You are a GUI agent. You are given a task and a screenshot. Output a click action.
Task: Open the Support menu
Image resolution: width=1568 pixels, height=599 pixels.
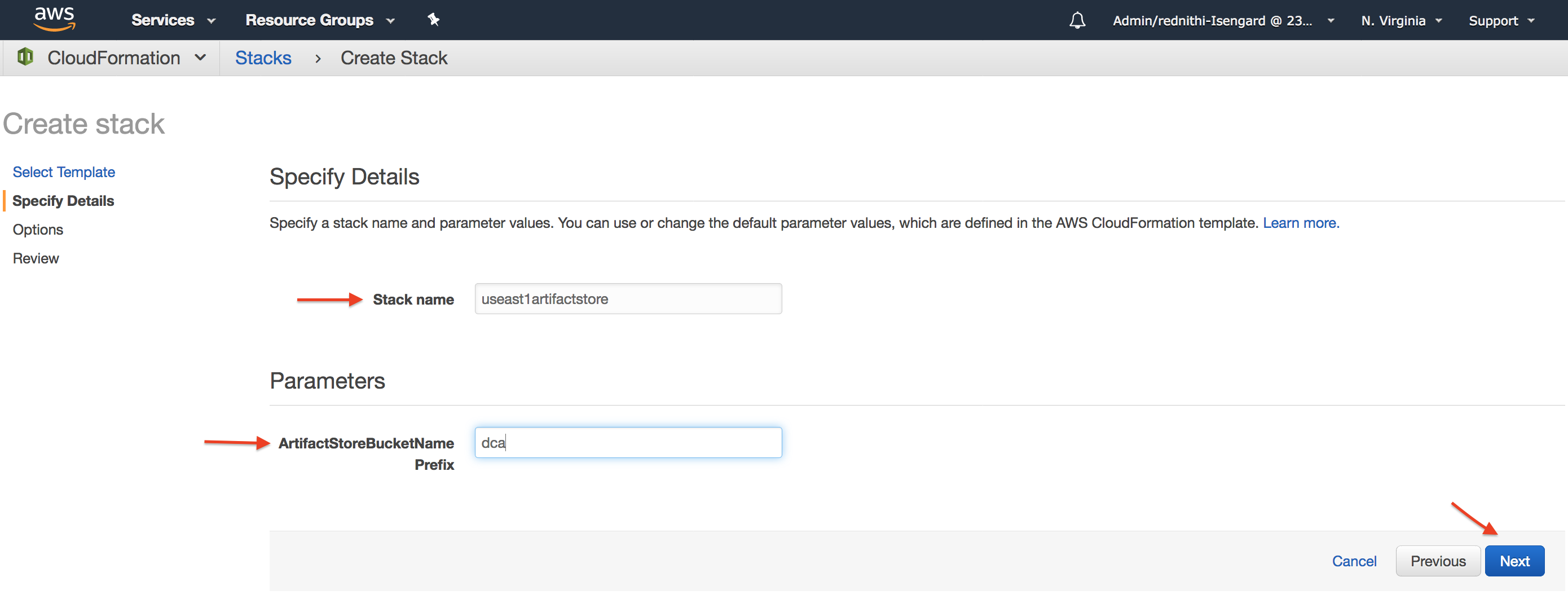(x=1501, y=21)
